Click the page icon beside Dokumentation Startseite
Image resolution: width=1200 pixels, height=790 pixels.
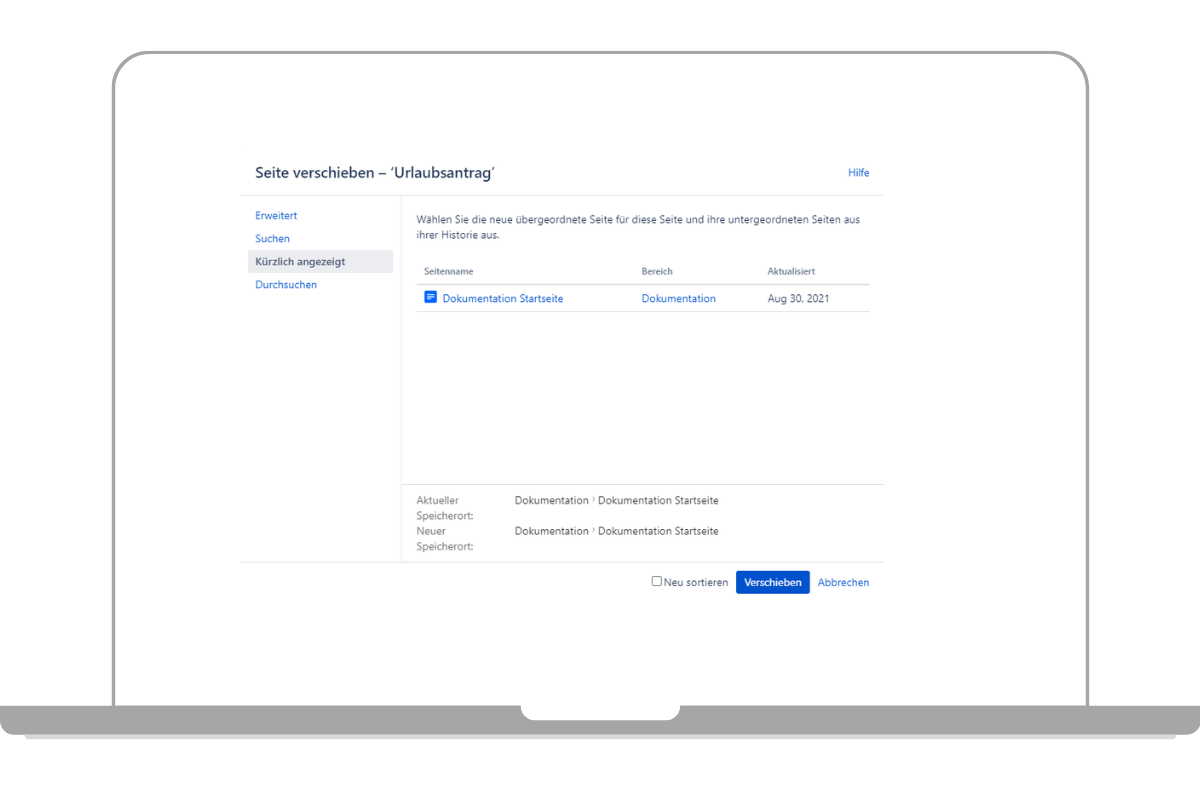click(430, 297)
